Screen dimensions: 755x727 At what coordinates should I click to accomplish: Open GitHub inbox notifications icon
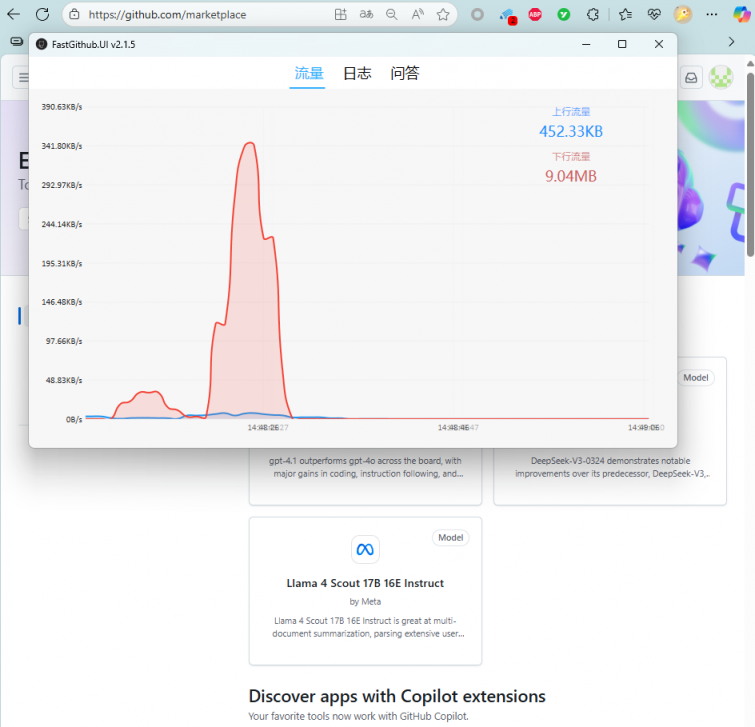(x=691, y=77)
